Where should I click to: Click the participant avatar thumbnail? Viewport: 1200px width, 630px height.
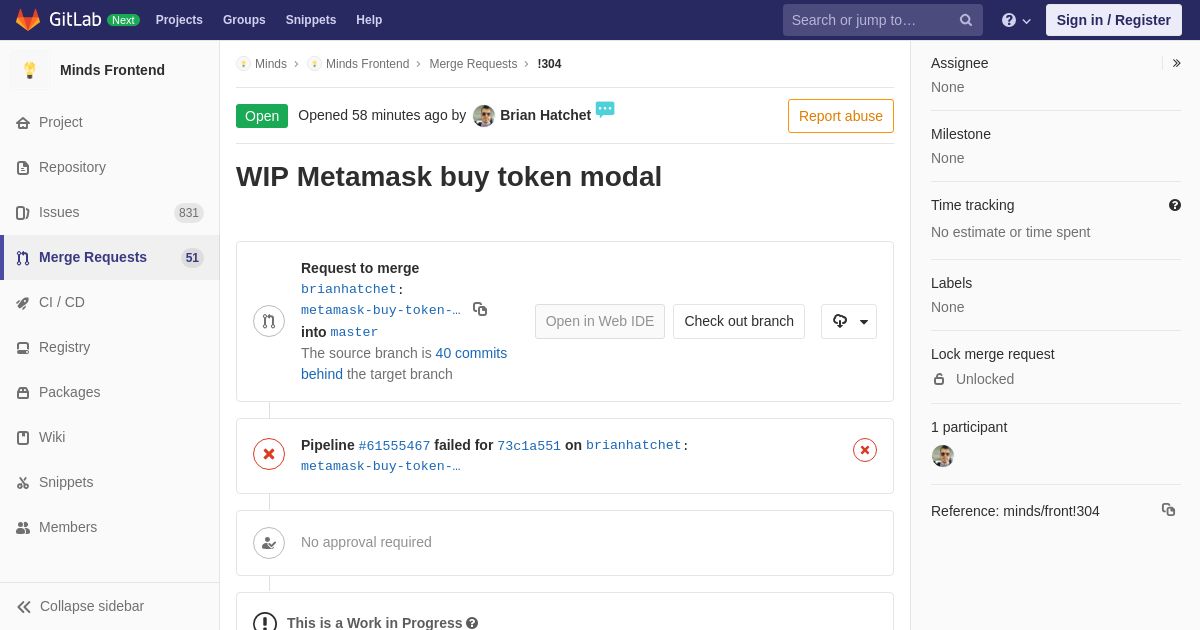(x=943, y=456)
